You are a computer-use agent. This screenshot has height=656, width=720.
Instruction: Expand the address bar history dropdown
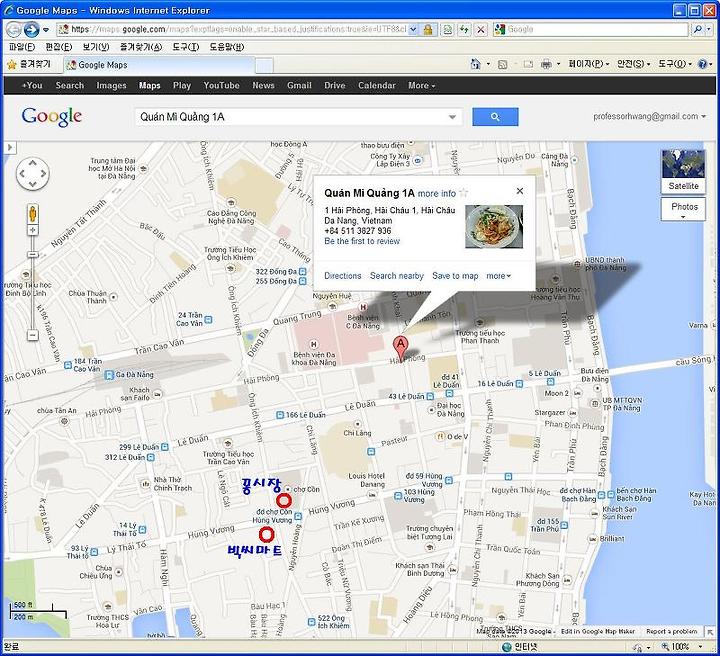(413, 29)
